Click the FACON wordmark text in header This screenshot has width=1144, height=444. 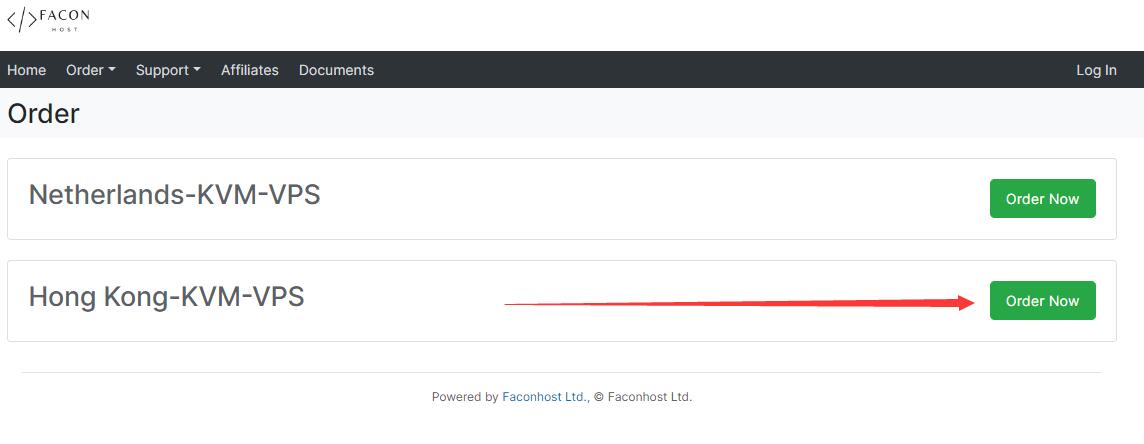(65, 15)
